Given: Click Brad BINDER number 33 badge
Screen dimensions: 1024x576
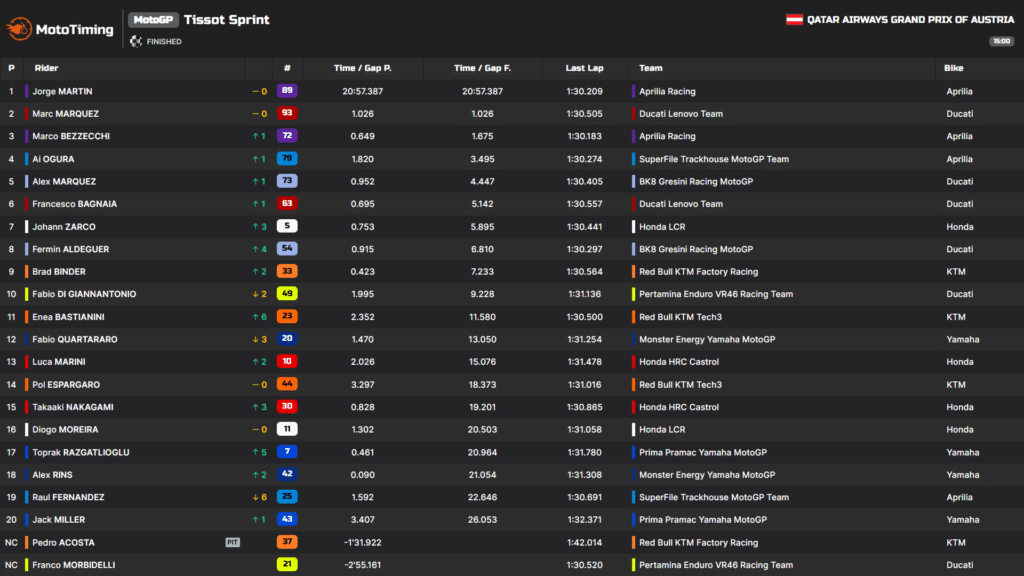Looking at the screenshot, I should (287, 271).
